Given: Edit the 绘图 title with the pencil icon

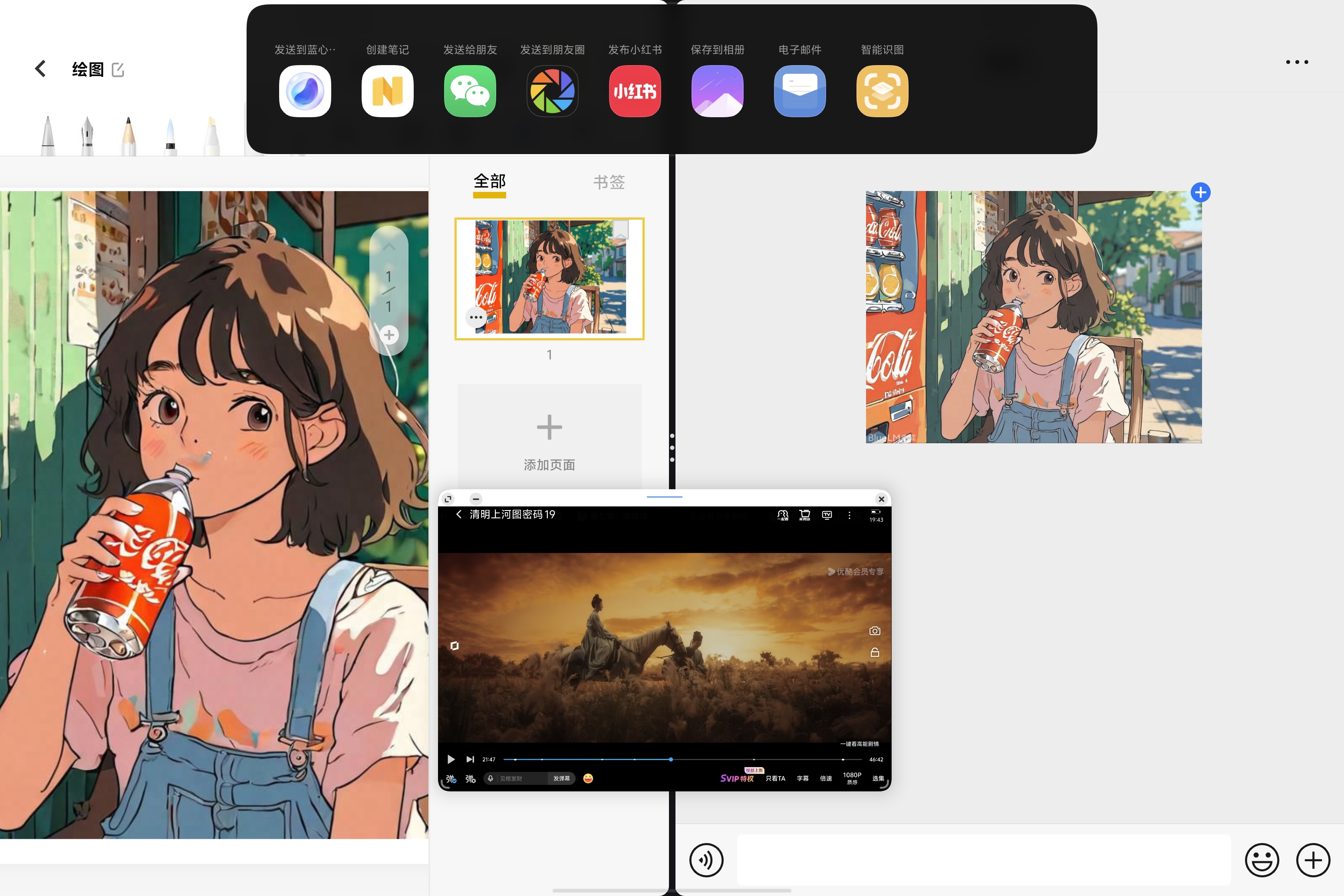Looking at the screenshot, I should pyautogui.click(x=118, y=70).
